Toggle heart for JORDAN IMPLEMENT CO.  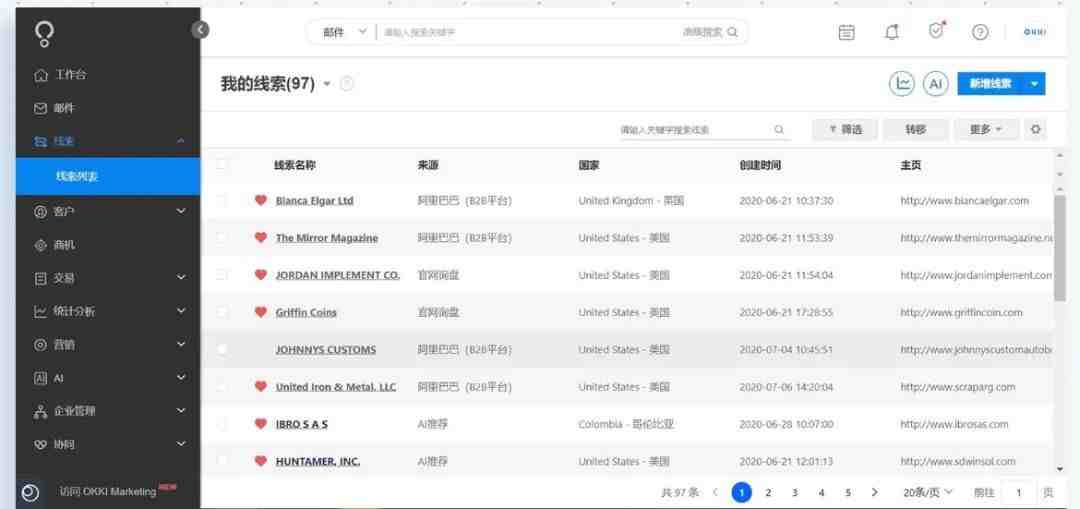(260, 275)
